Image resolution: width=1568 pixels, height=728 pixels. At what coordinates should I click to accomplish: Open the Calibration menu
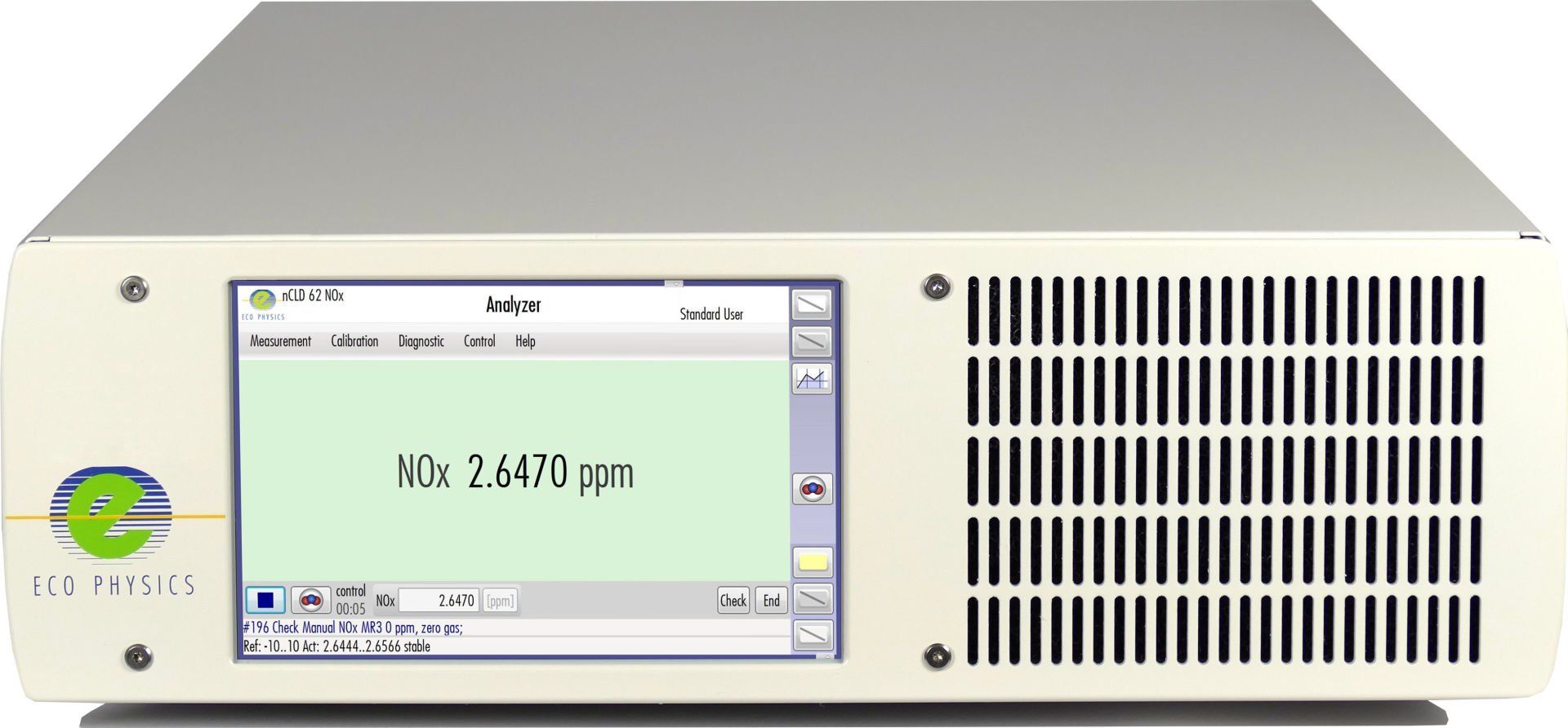click(x=354, y=341)
